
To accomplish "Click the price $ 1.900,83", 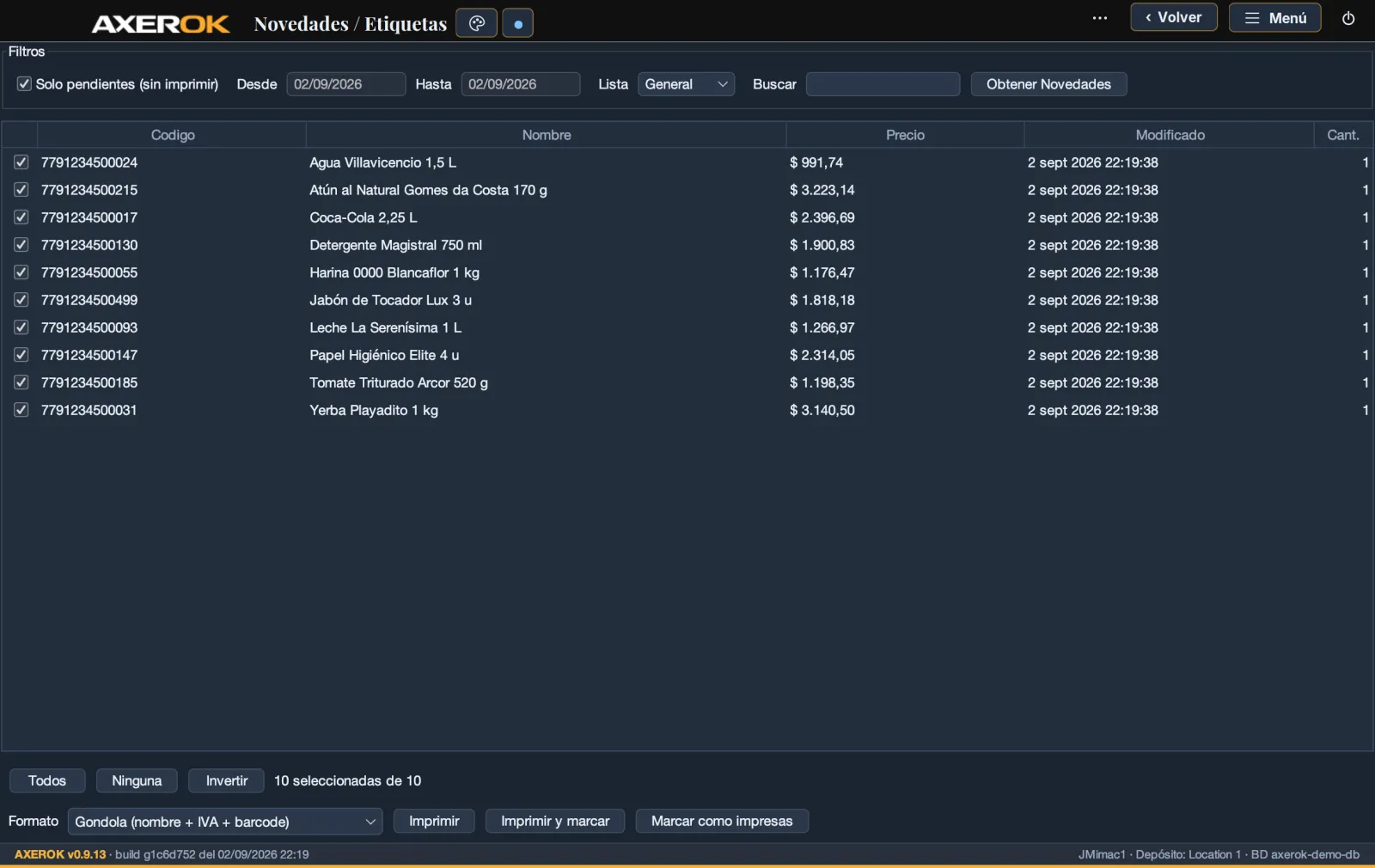I will (x=822, y=245).
